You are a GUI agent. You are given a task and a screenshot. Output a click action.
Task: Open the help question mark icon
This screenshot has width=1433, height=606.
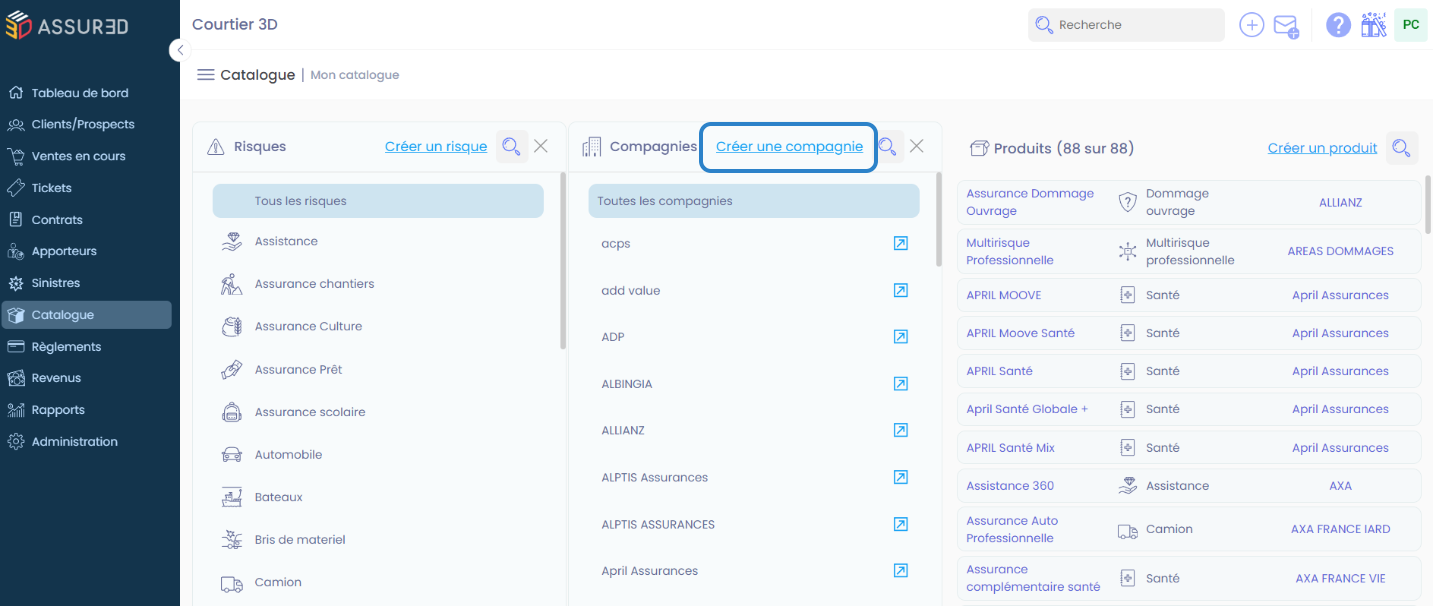click(x=1339, y=25)
